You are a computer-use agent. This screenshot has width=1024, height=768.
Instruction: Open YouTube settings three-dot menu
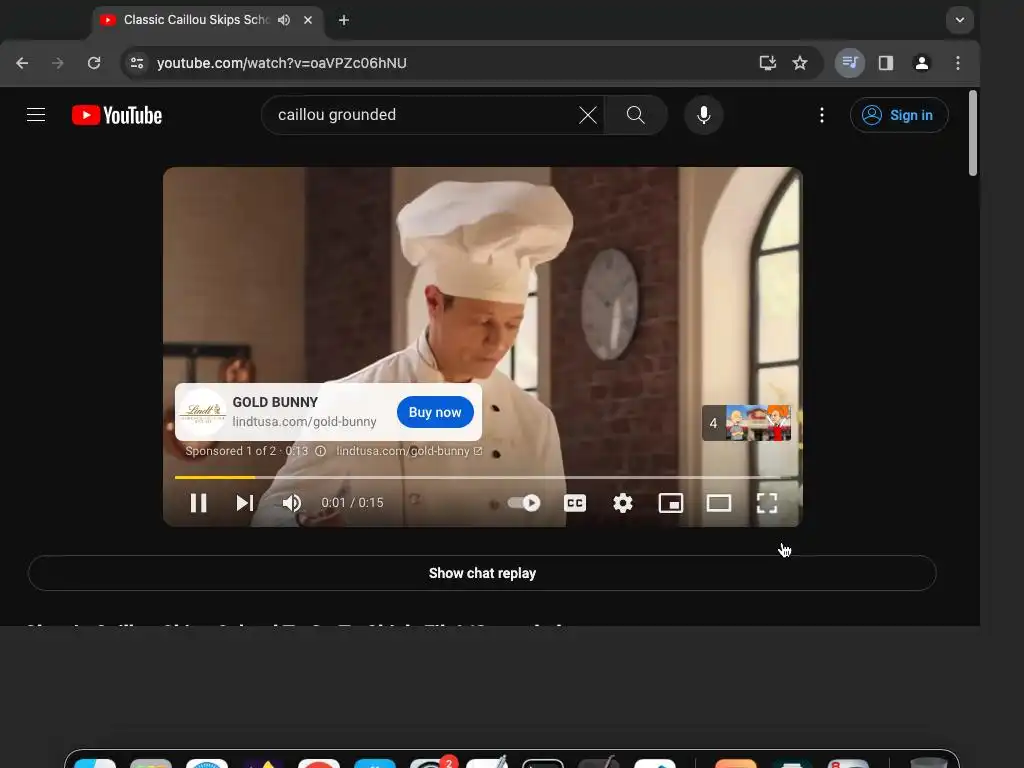[x=822, y=115]
